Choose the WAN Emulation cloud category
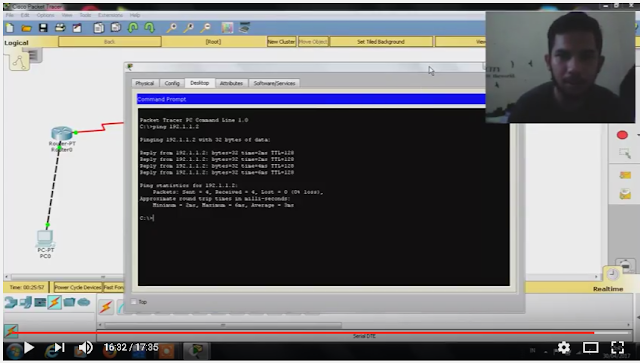This screenshot has height=363, width=640. point(84,303)
